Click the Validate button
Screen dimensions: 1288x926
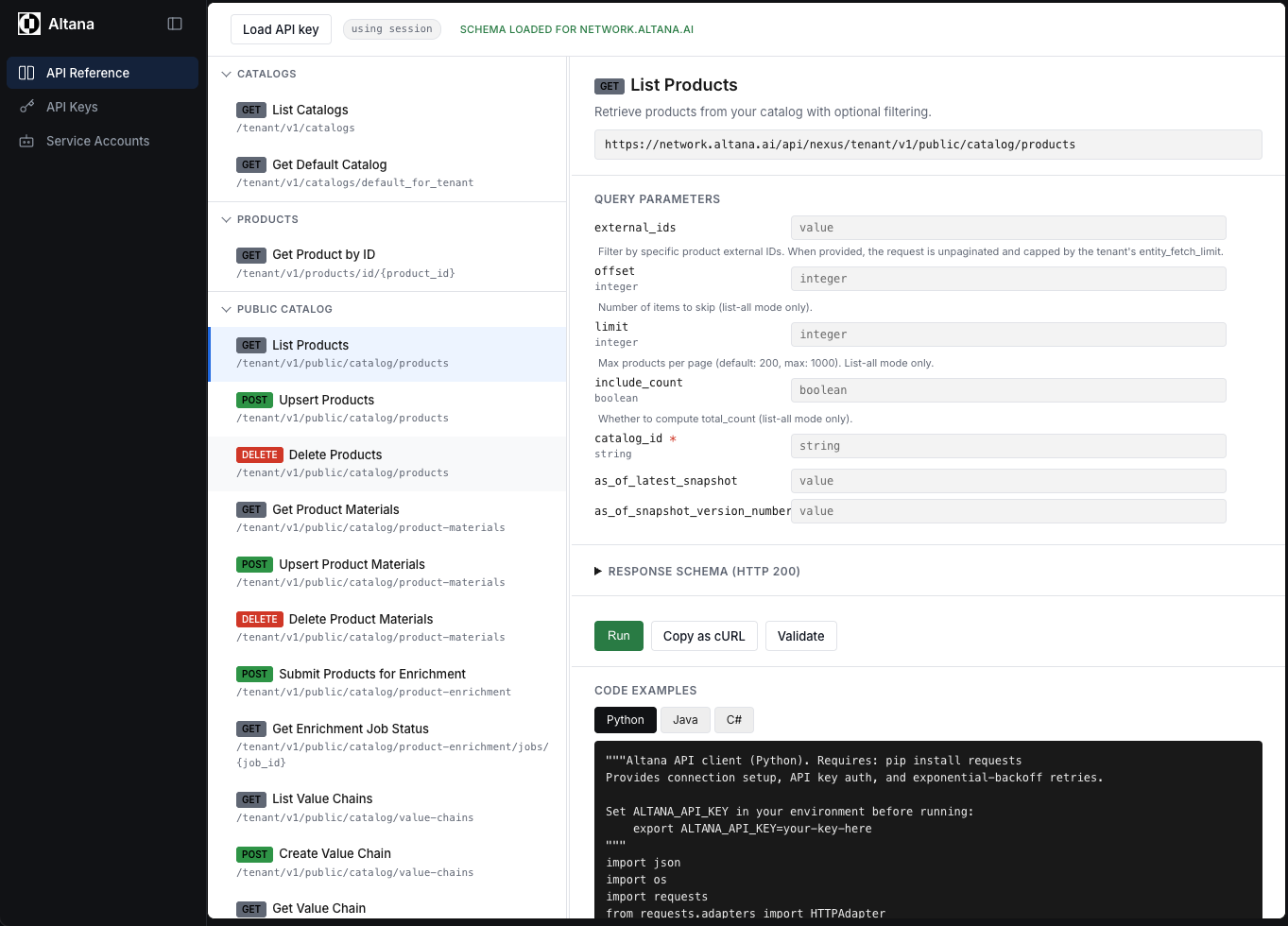click(801, 636)
